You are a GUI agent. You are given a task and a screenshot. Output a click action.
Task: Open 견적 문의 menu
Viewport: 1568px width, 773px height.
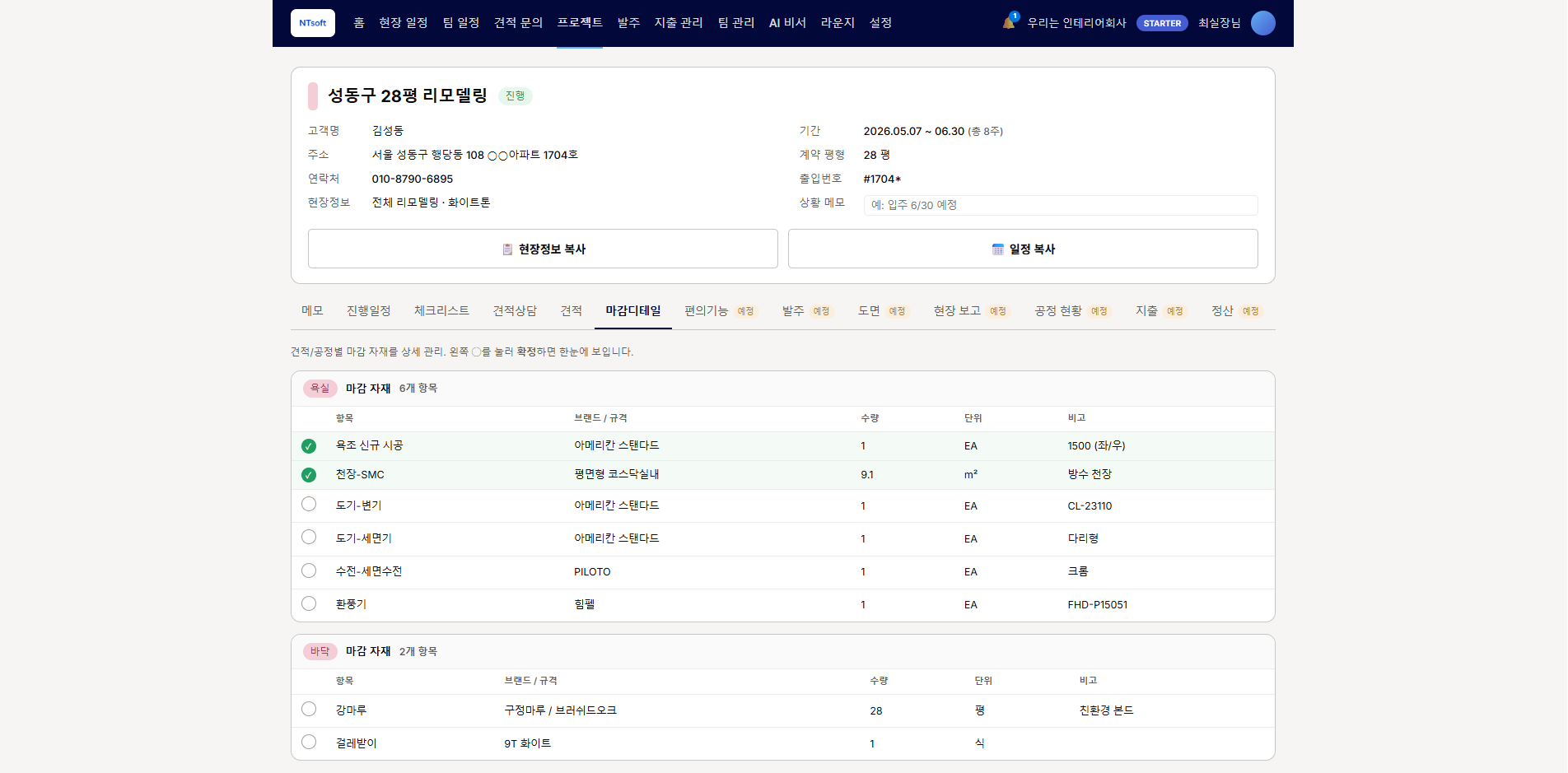coord(518,23)
